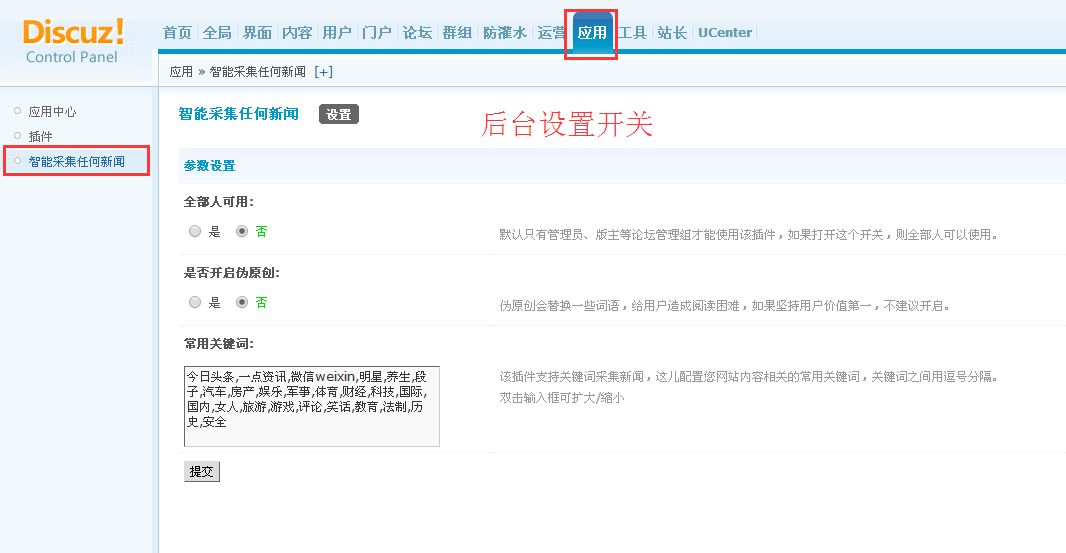The image size is (1066, 553).
Task: Open the 运营 top menu
Action: 551,33
